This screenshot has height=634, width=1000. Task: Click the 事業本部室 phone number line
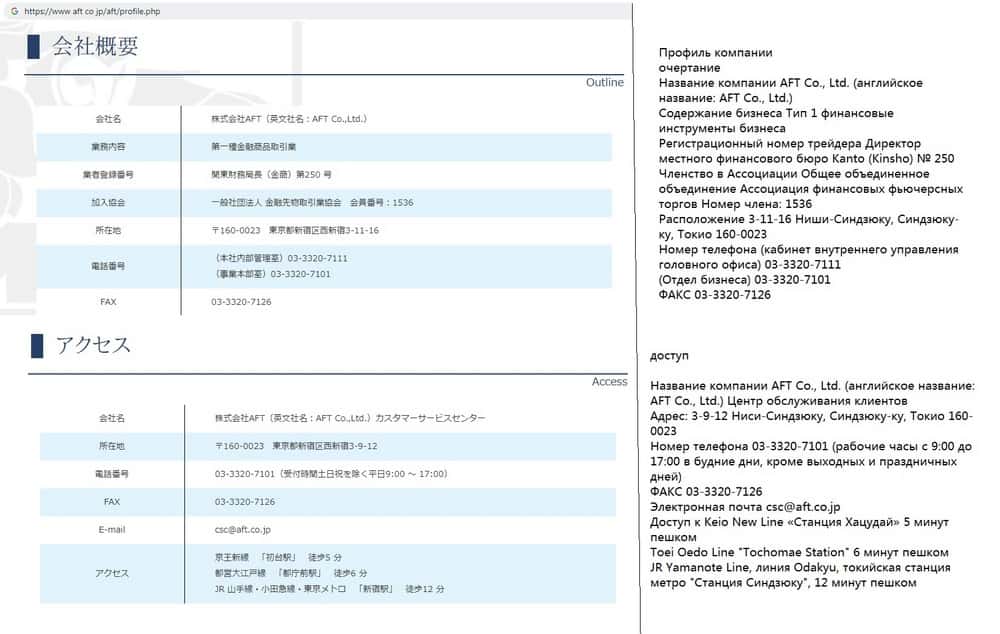click(x=271, y=274)
